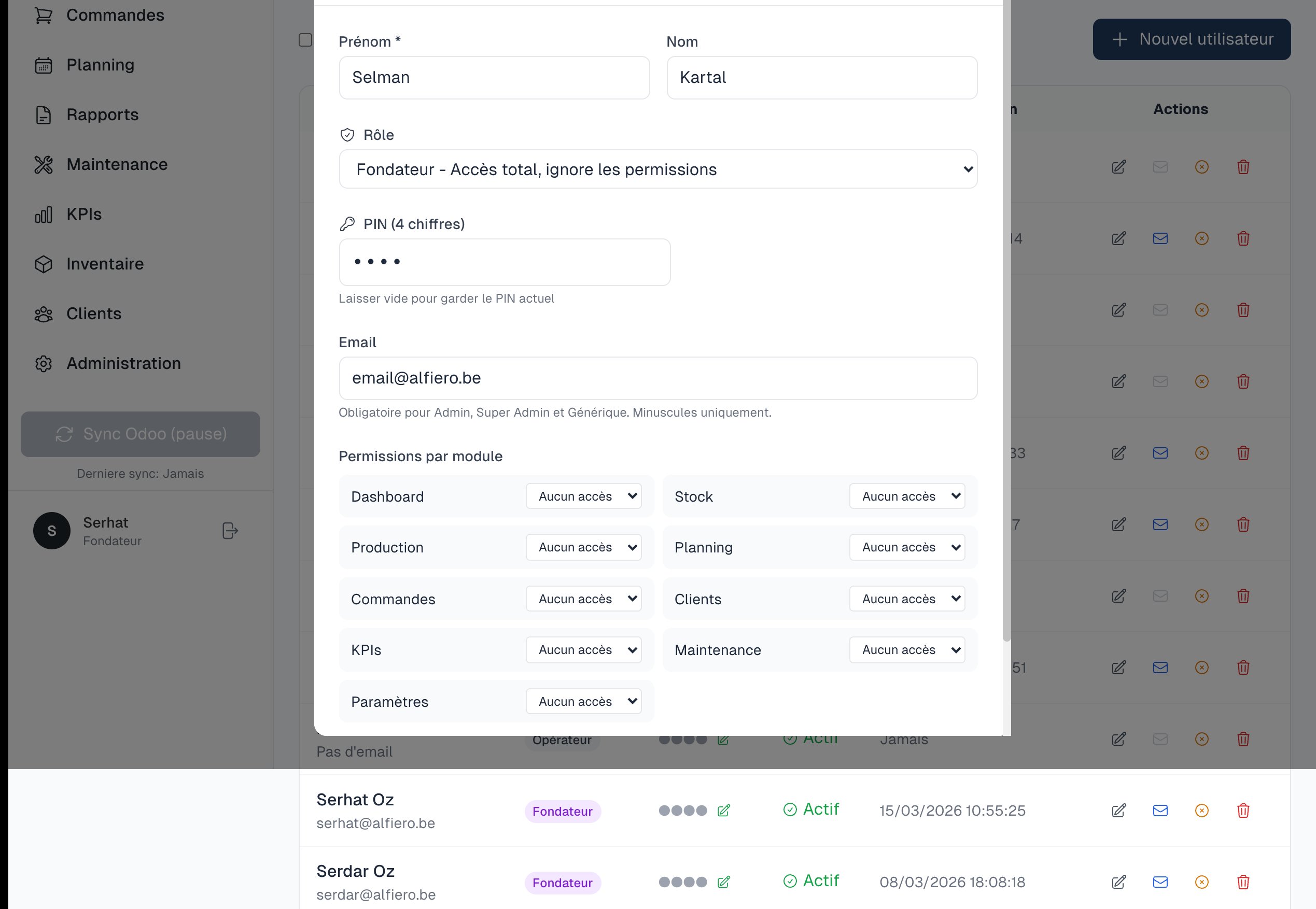The height and width of the screenshot is (909, 1316).
Task: Click trash icon in Serdar Oz row
Action: point(1243,882)
